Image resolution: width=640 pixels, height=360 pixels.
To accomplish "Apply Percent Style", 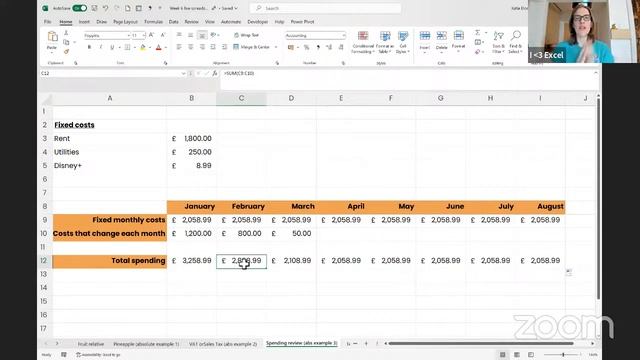I will tap(307, 48).
